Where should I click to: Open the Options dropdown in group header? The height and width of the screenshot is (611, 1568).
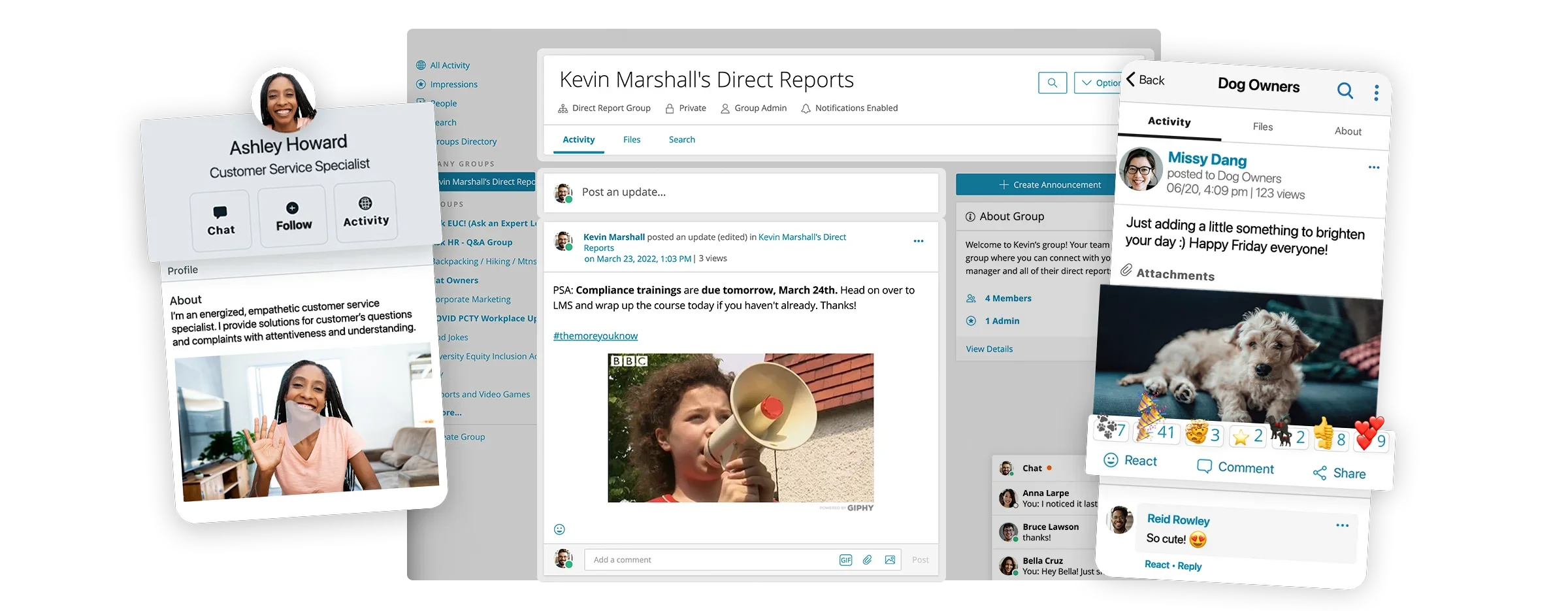pos(1098,83)
